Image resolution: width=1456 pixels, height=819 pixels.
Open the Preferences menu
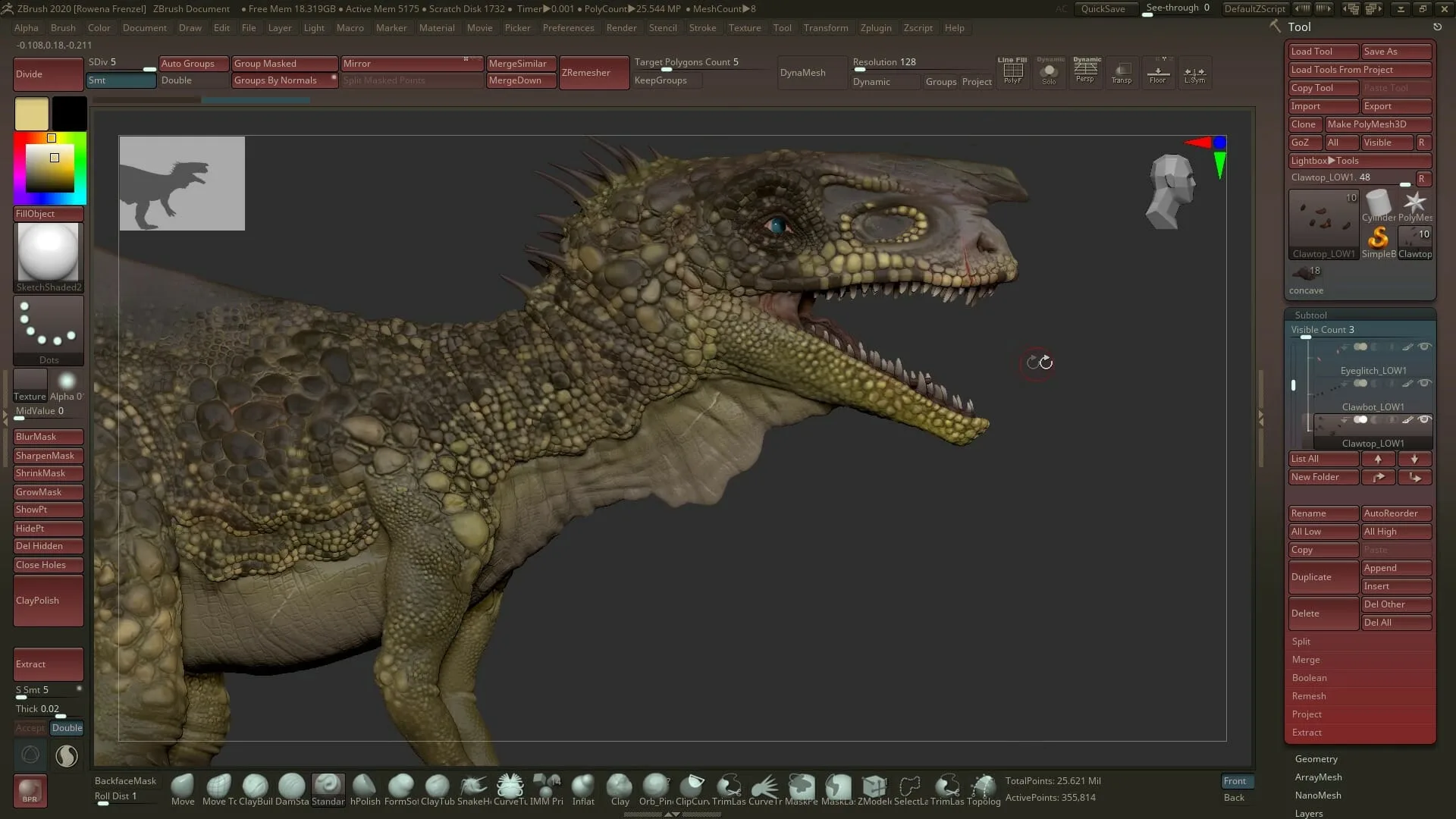pyautogui.click(x=569, y=28)
